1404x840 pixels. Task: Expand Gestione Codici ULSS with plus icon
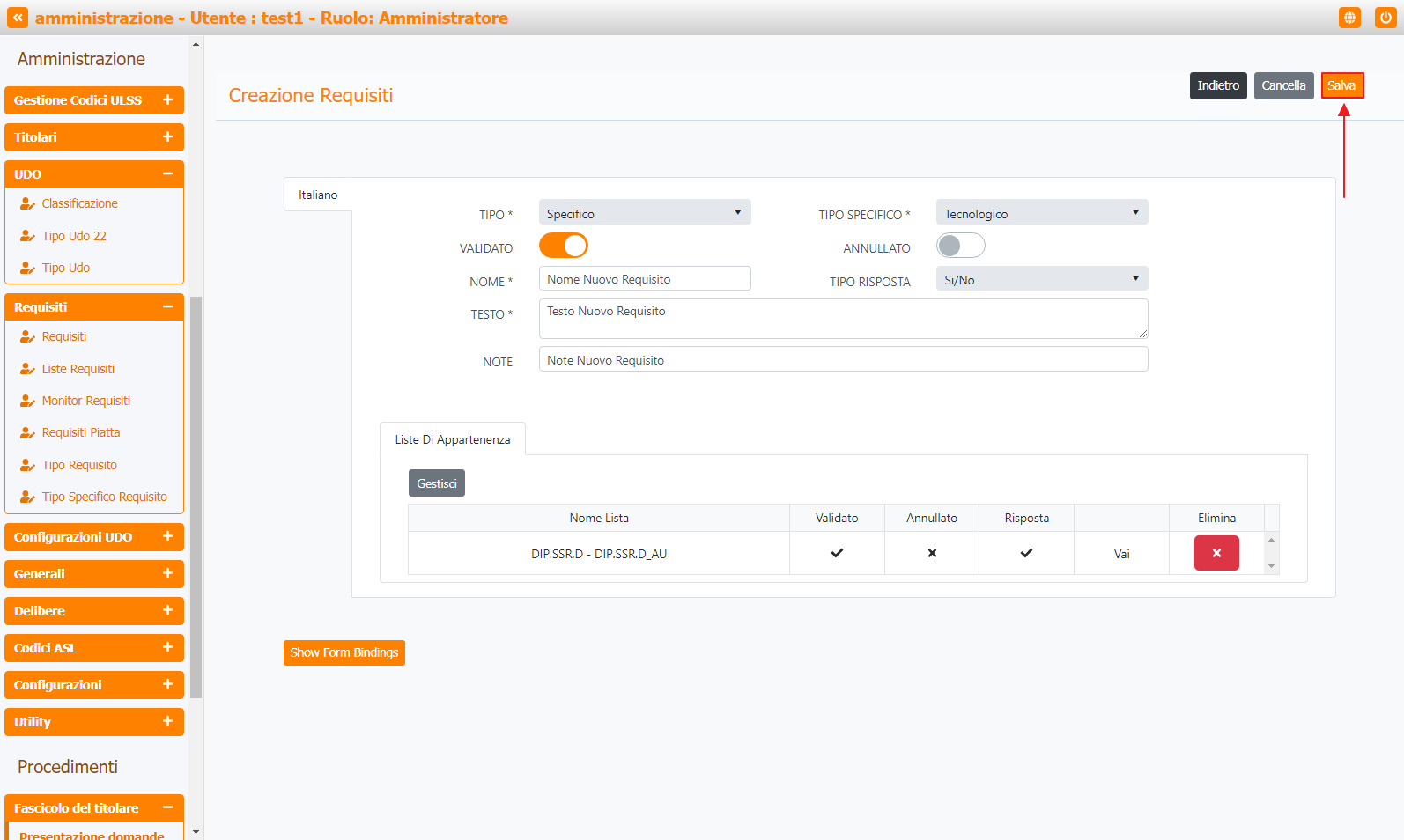[167, 100]
